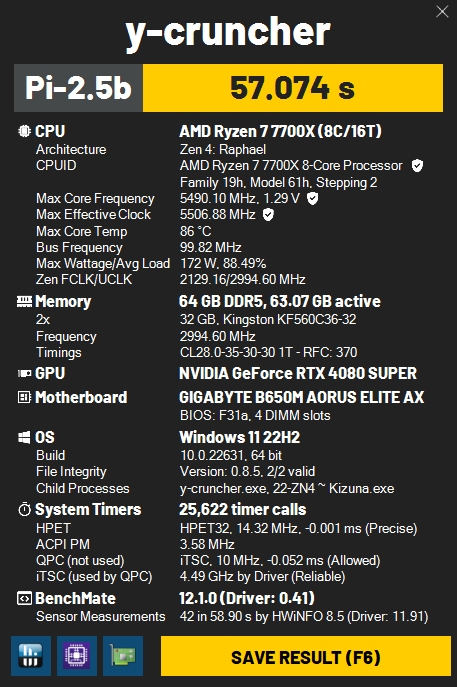Open the blue benchmark chart icon
Viewport: 457px width, 687px height.
pos(31,656)
